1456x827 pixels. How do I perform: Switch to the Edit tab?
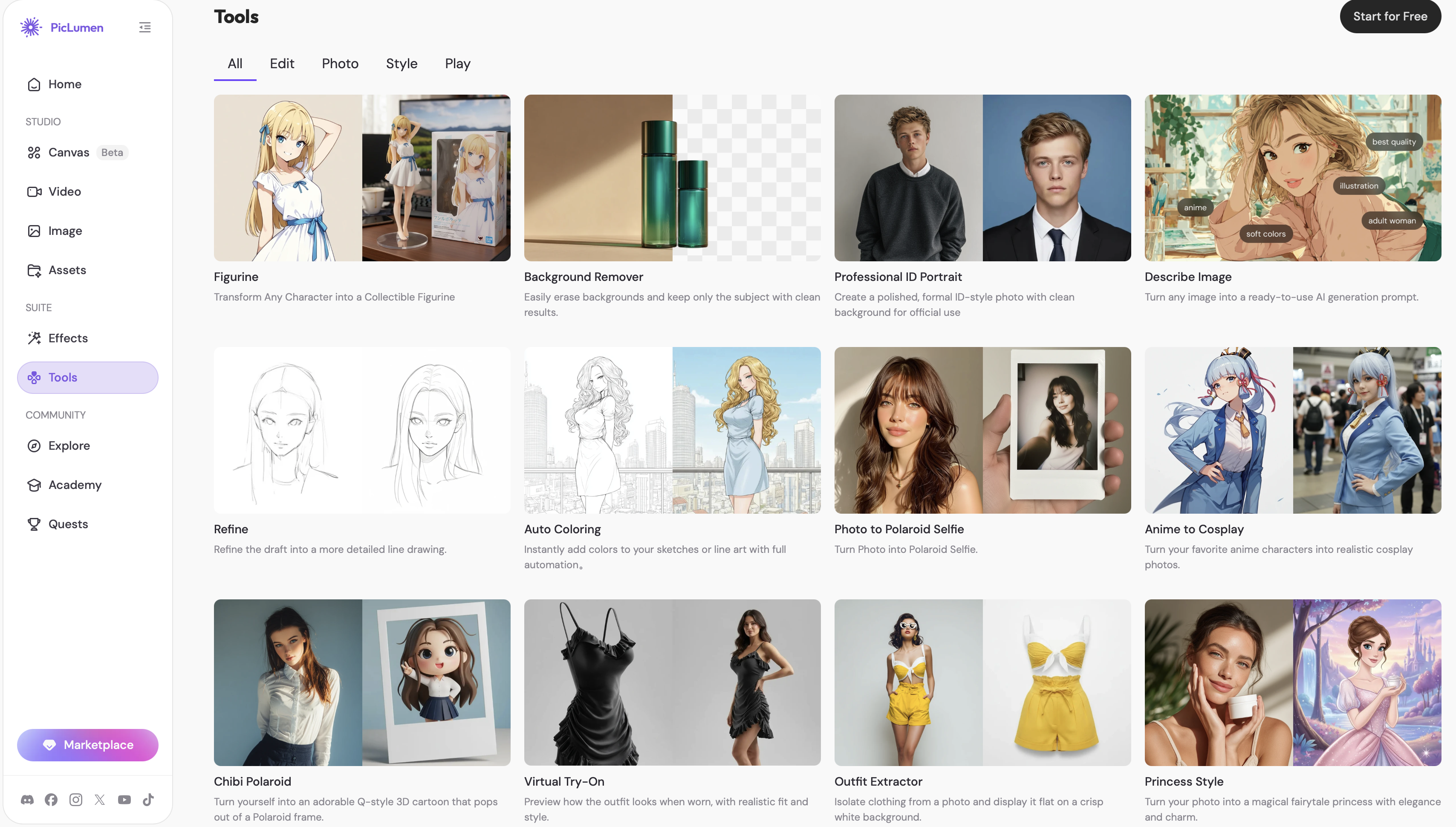click(x=282, y=64)
